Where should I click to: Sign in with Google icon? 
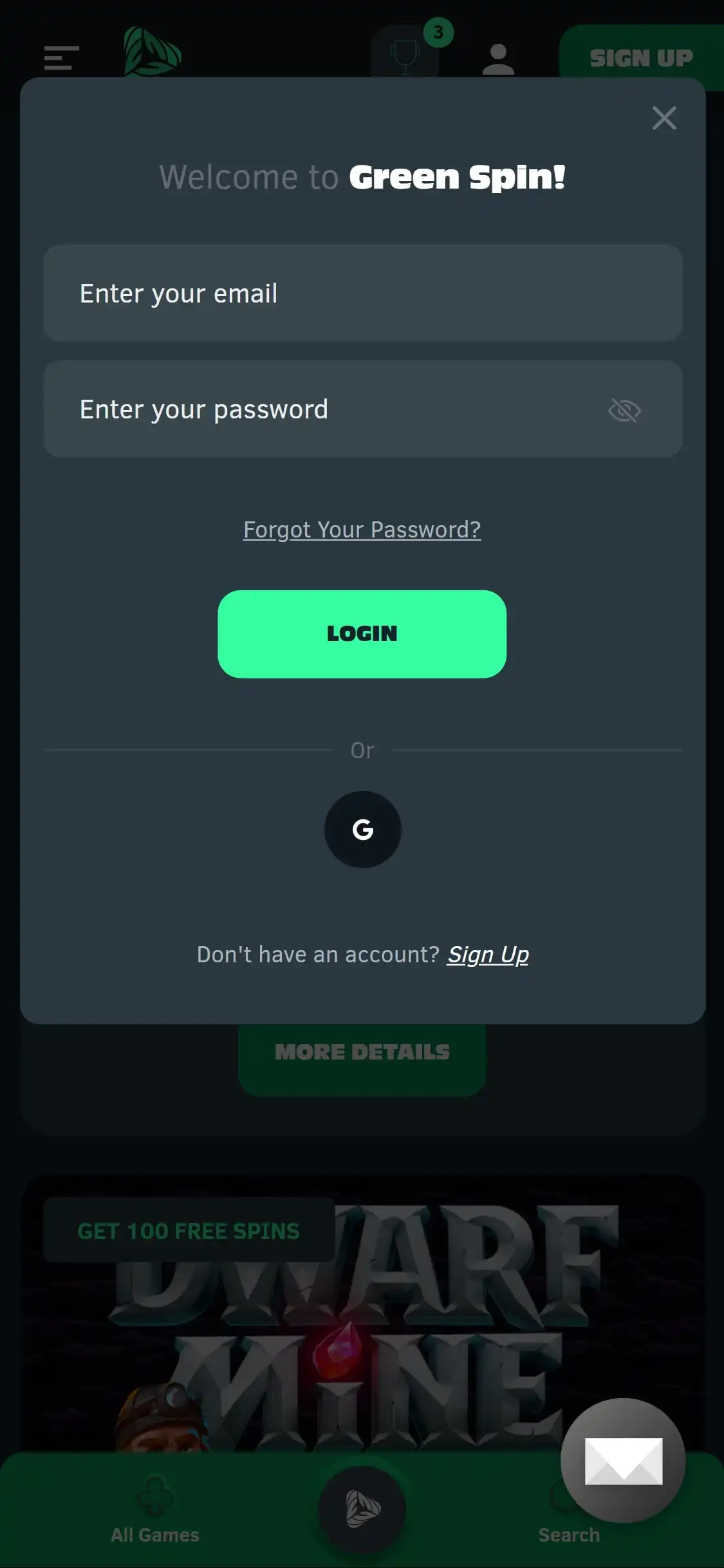click(362, 829)
